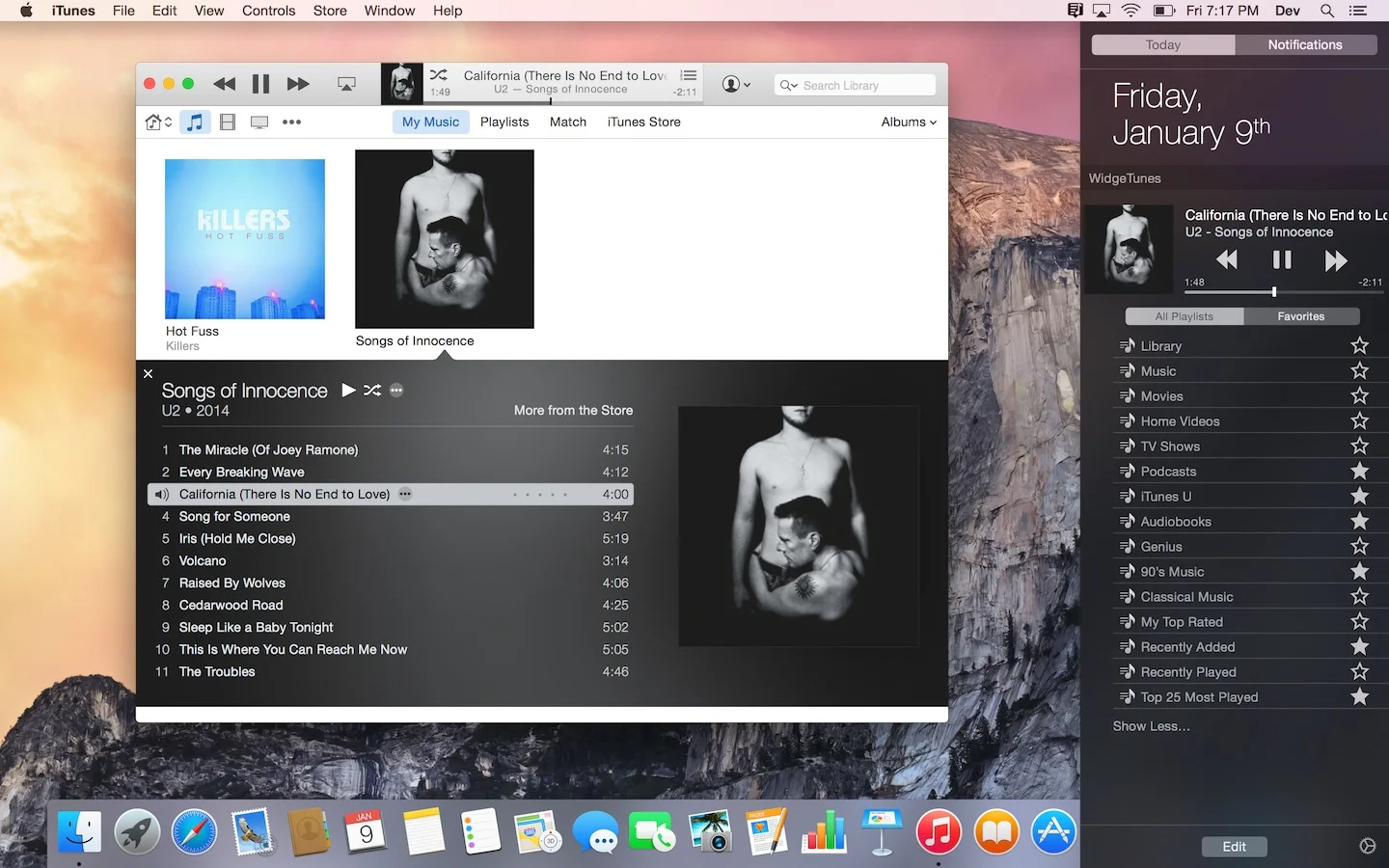Switch to TV Shows screen icon
Screen dimensions: 1389x868
point(259,122)
